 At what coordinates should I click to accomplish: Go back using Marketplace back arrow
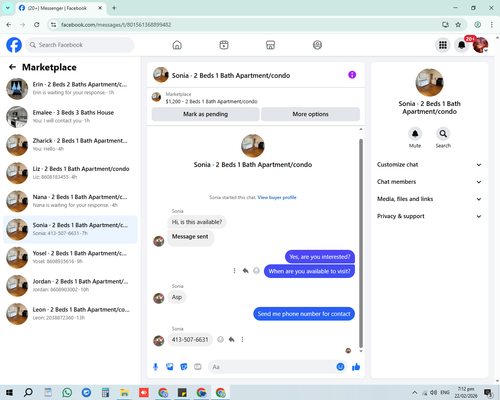(x=12, y=67)
